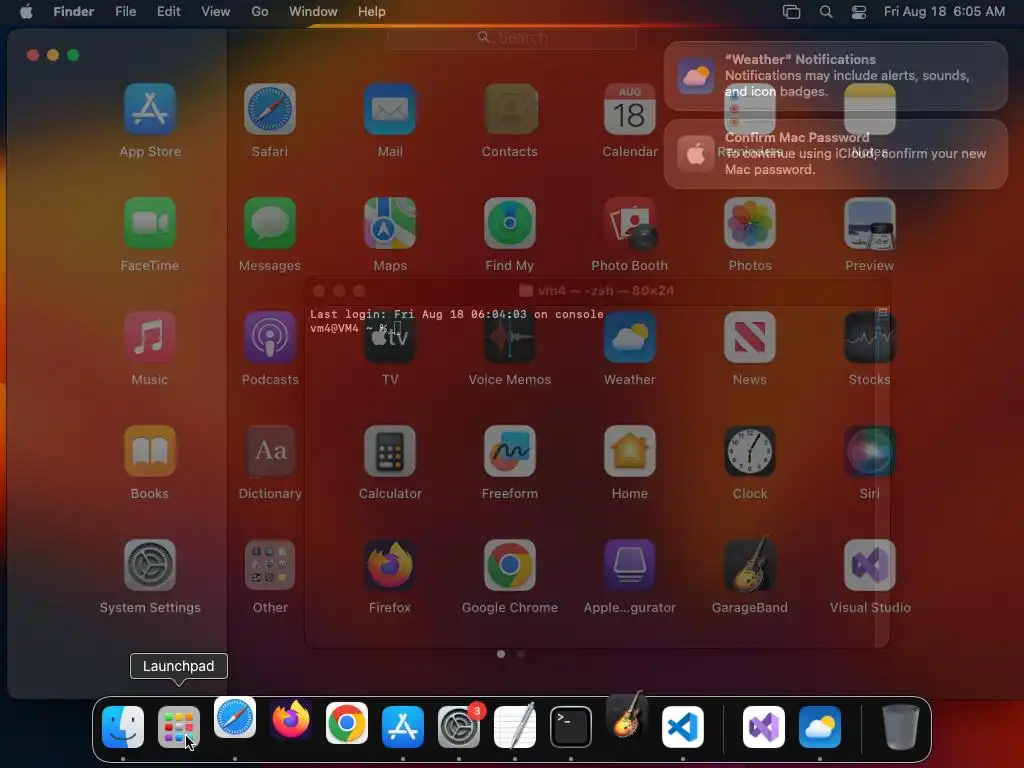The width and height of the screenshot is (1024, 768).
Task: Open Visual Studio Code from Dock
Action: click(683, 727)
